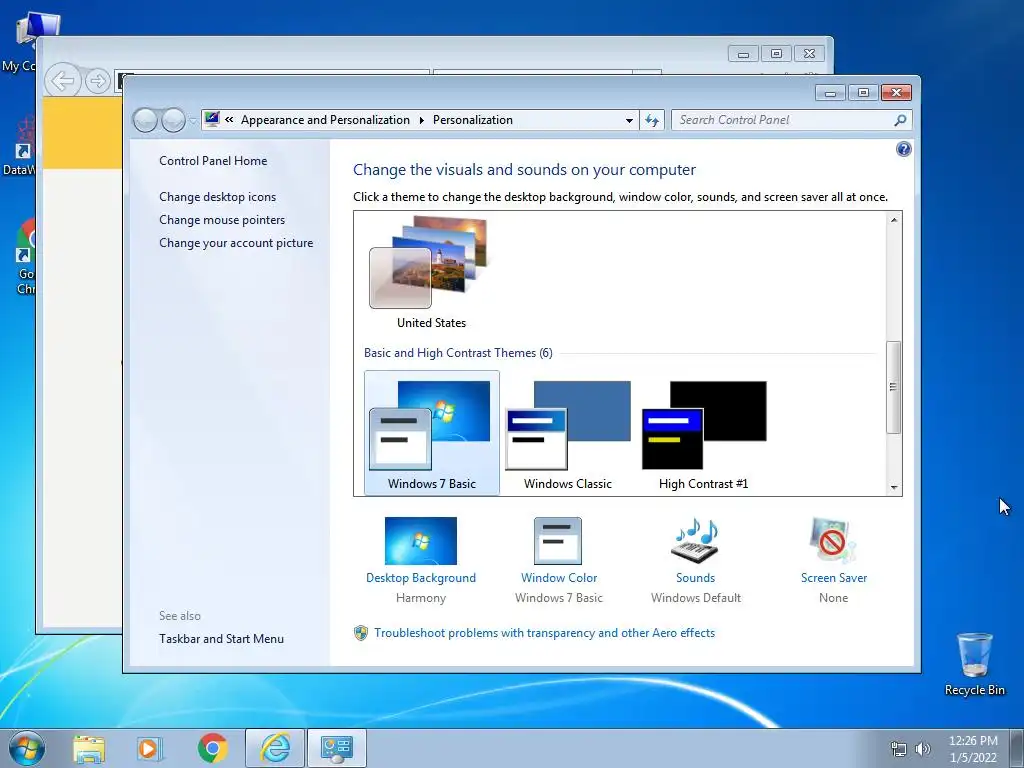The height and width of the screenshot is (768, 1024).
Task: Launch Windows Media Player from taskbar
Action: pos(150,748)
